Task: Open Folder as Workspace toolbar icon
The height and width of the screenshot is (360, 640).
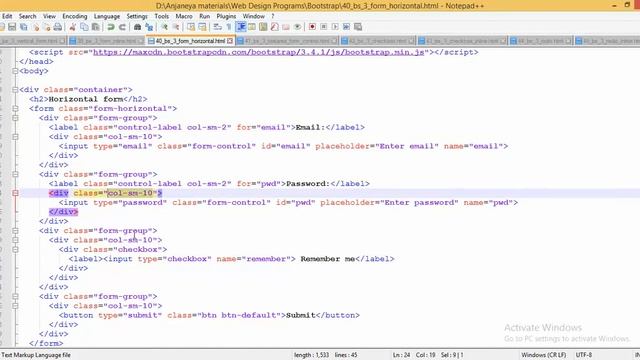Action: tap(286, 27)
